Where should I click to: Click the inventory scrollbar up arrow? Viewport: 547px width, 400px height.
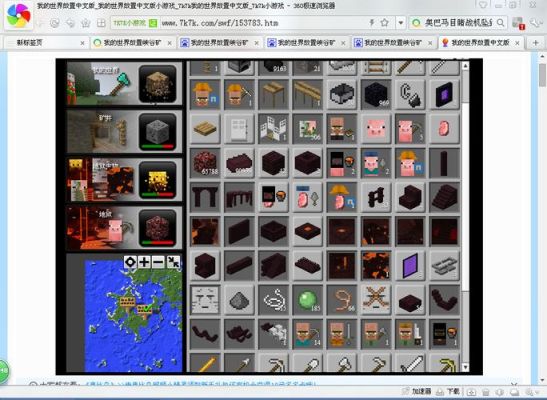(465, 66)
